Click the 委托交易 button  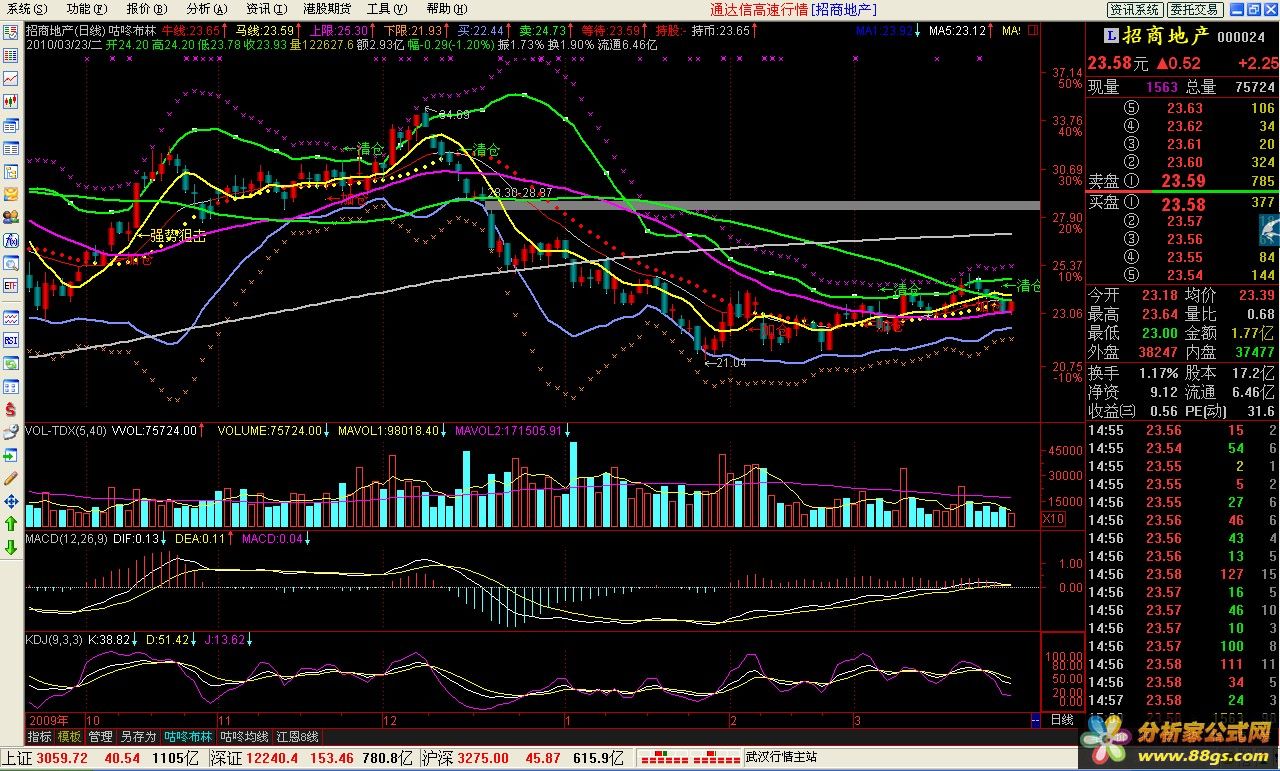[x=1194, y=9]
